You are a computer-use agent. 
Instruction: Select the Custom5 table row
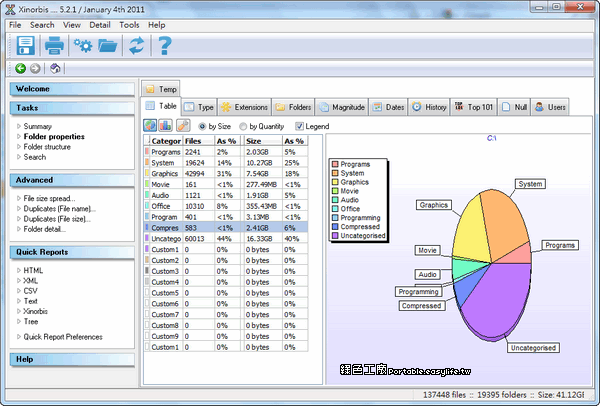pyautogui.click(x=226, y=293)
